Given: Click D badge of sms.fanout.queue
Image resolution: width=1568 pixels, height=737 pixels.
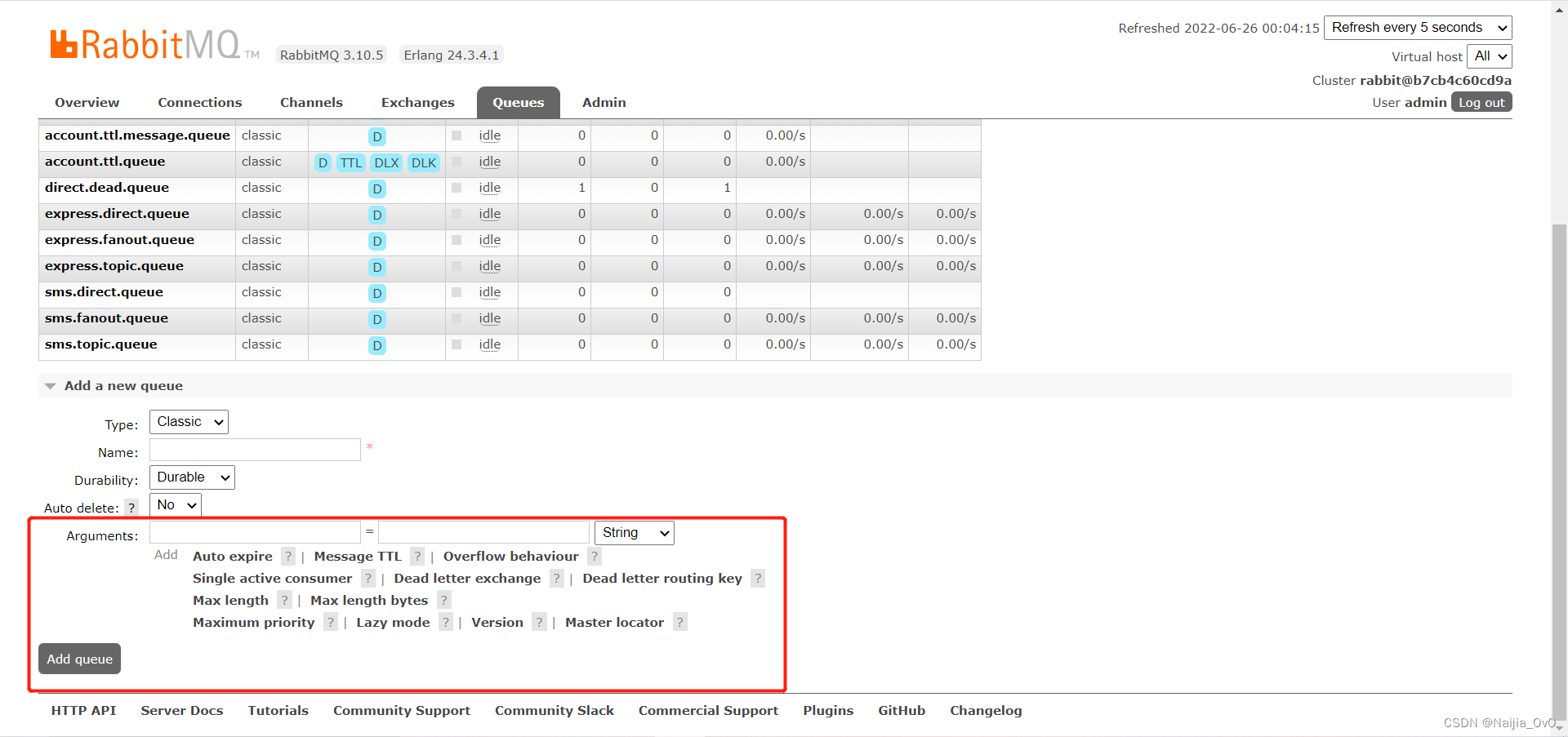Looking at the screenshot, I should [377, 319].
